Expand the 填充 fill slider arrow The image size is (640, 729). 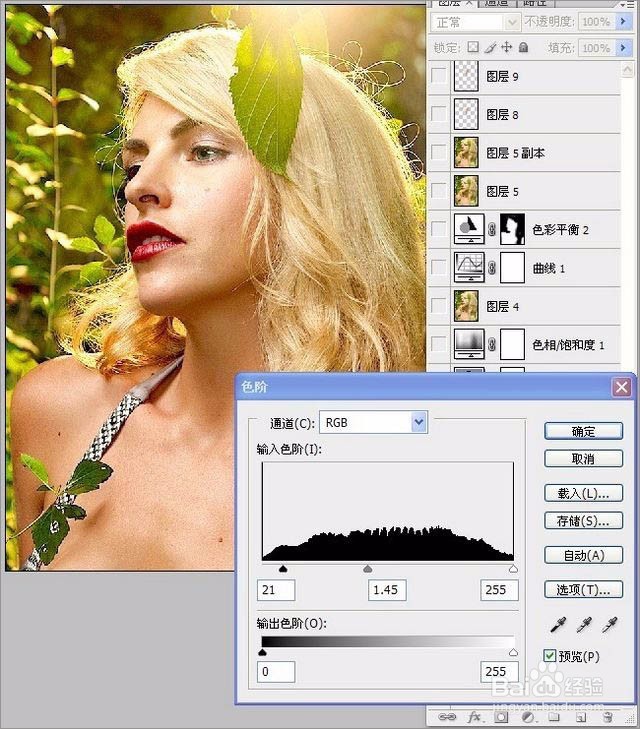(623, 47)
